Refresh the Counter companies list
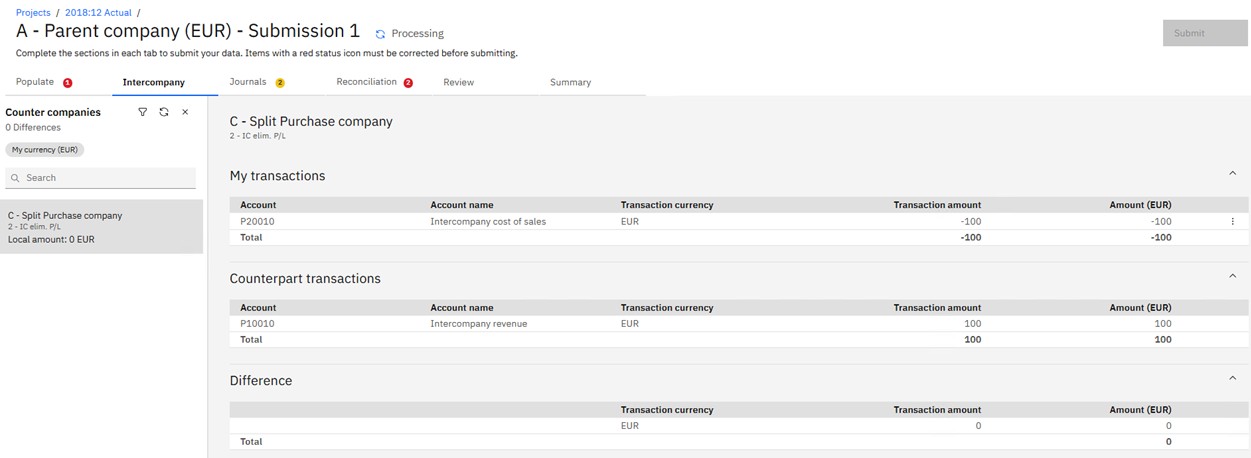This screenshot has height=458, width=1251. (164, 112)
